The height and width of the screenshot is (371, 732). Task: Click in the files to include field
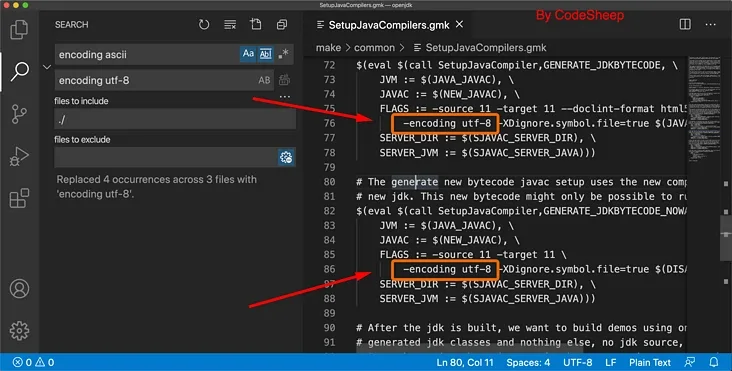click(175, 119)
